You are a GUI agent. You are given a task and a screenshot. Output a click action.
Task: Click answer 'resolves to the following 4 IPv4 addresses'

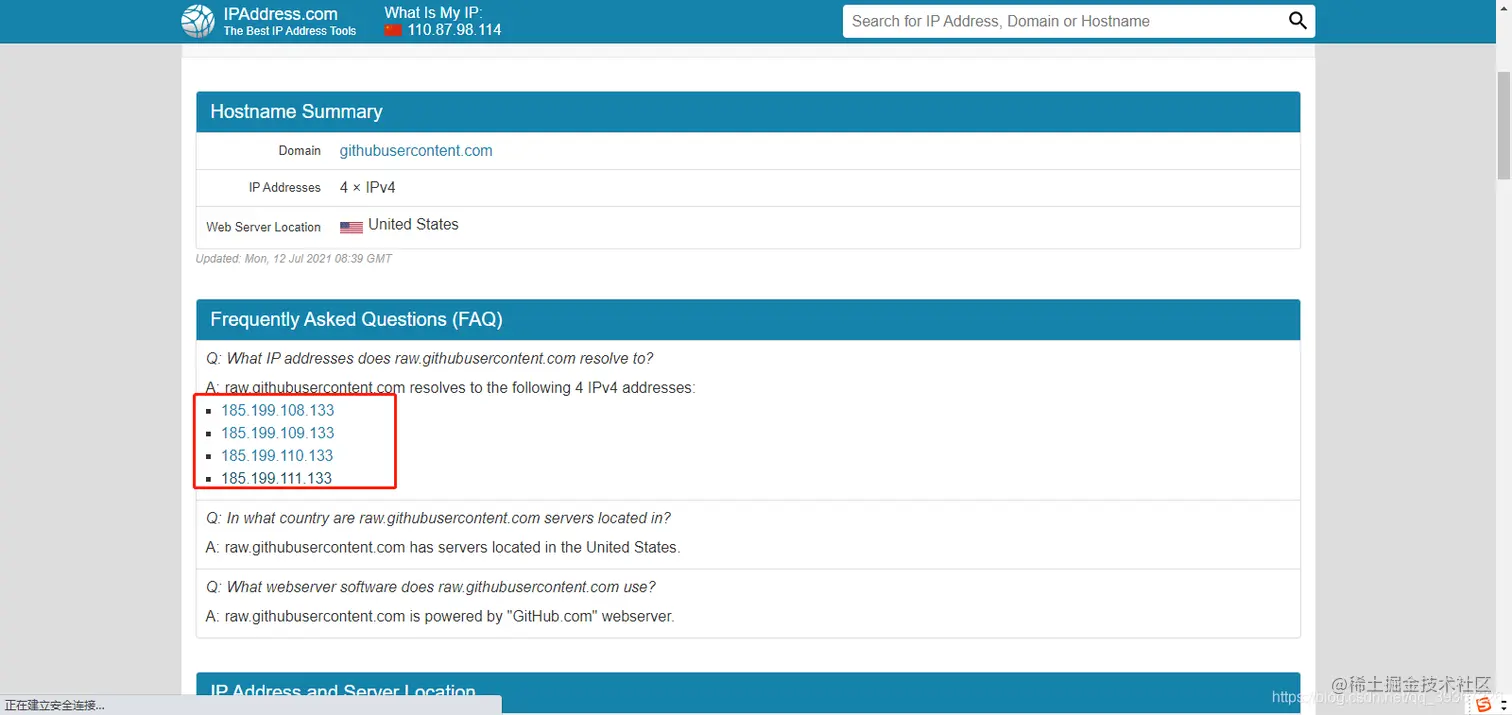point(450,388)
